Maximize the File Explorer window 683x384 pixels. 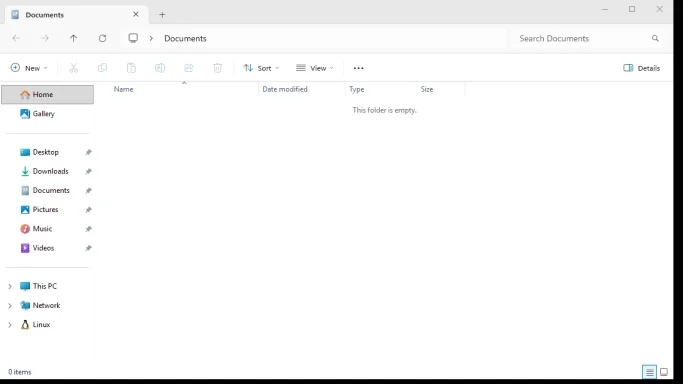[x=632, y=9]
